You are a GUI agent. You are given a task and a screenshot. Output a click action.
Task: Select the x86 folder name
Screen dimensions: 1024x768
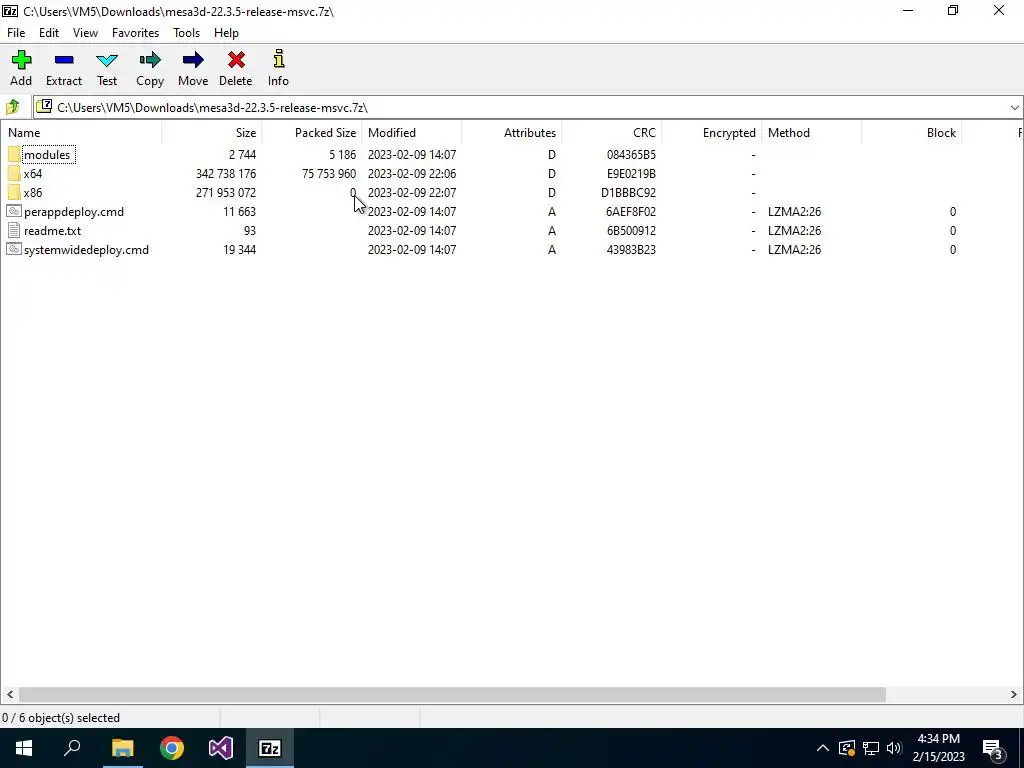point(33,193)
